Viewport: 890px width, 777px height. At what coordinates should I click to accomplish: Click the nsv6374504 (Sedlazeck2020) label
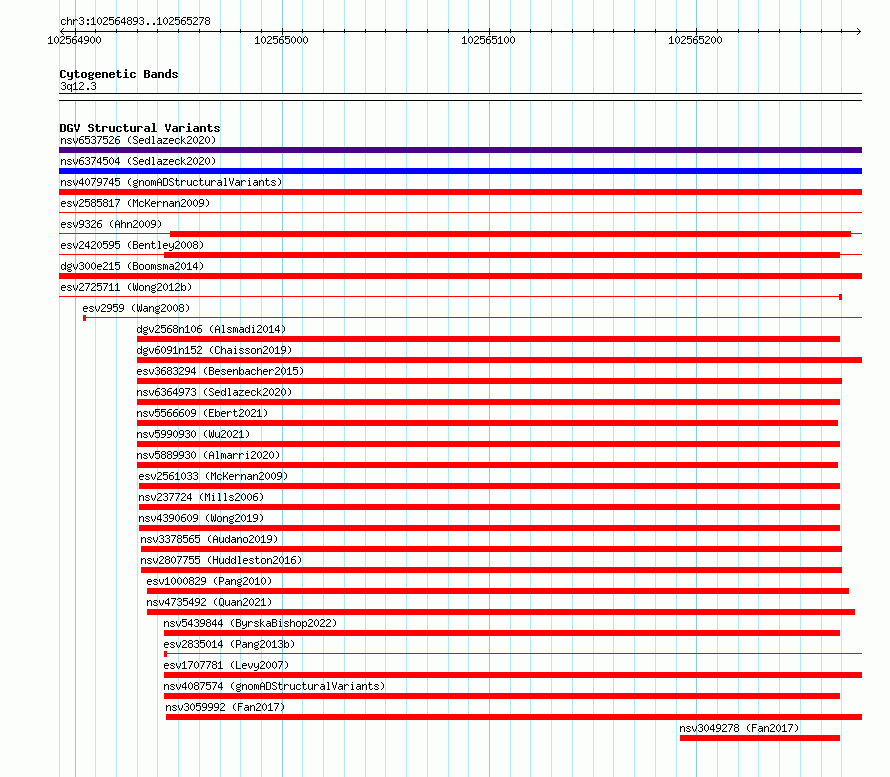pyautogui.click(x=138, y=161)
